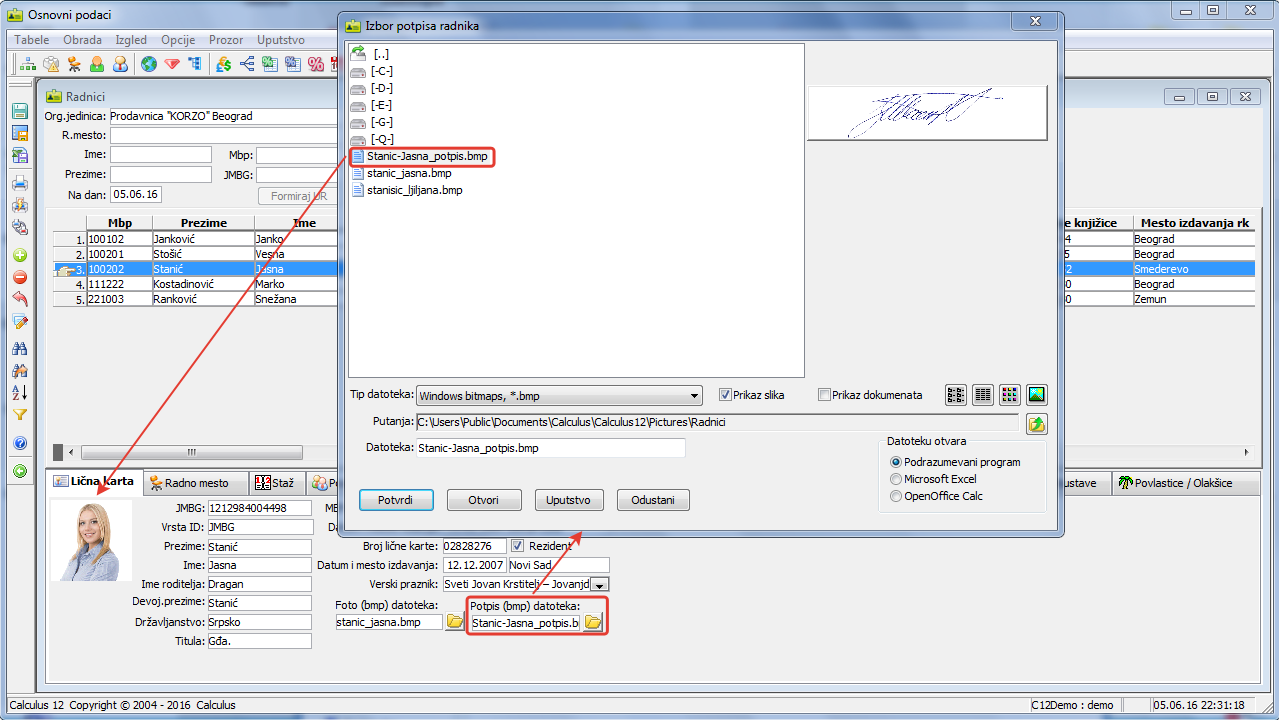Click the red minus delete-record icon

[19, 277]
